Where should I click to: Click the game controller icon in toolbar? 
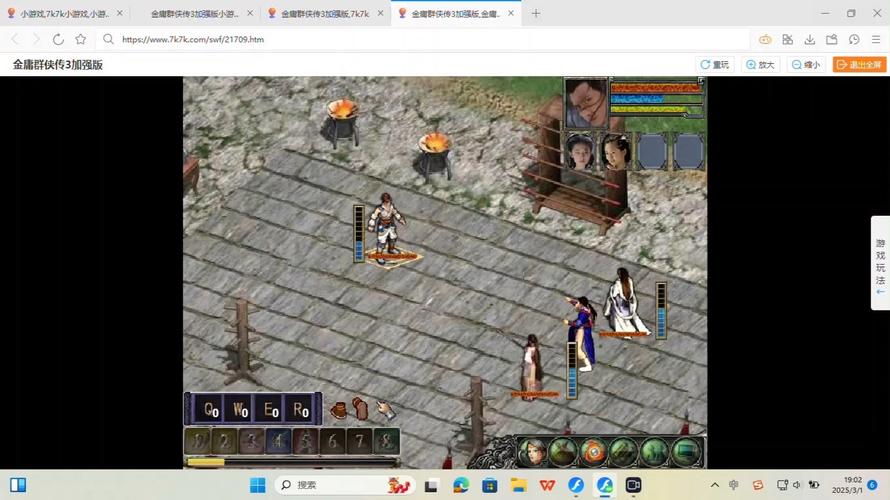point(765,39)
